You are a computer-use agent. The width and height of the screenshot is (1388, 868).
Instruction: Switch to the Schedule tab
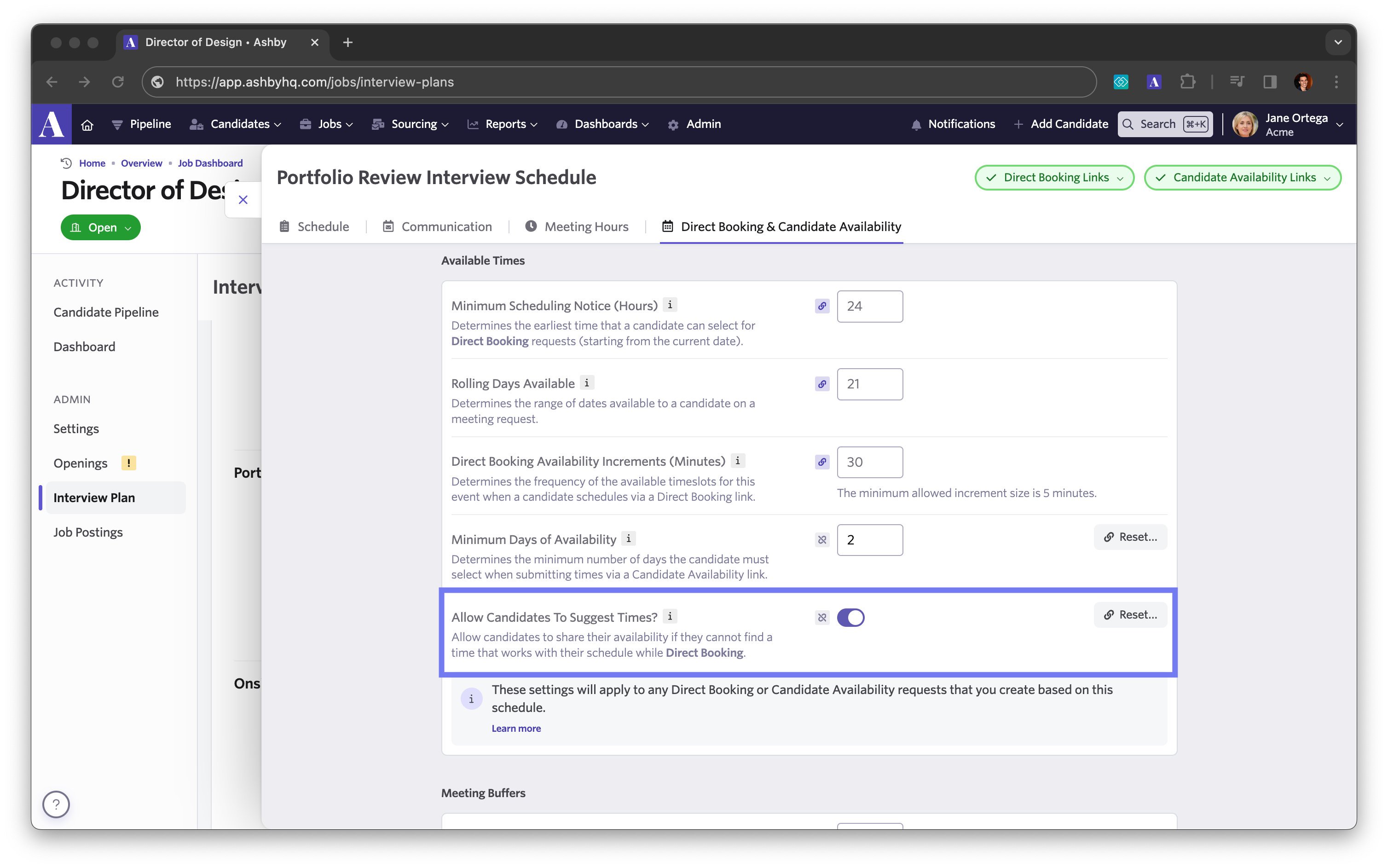(x=322, y=226)
